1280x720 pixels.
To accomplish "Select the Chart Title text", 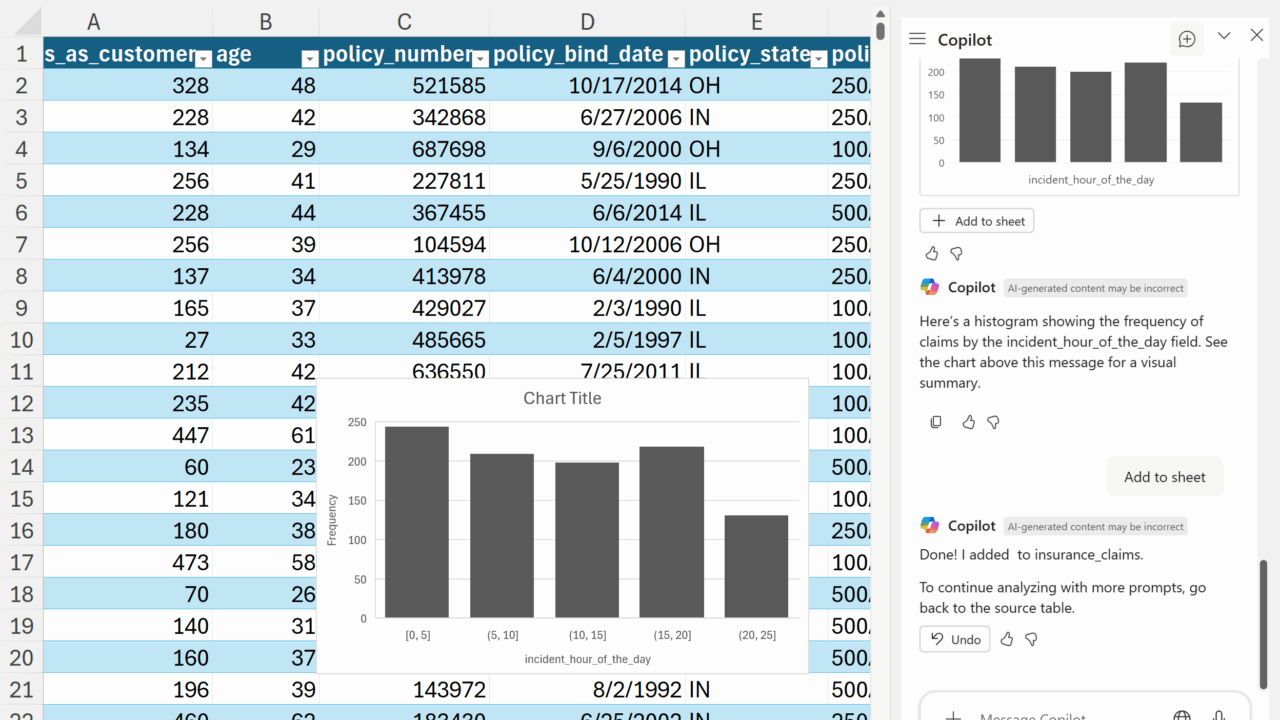I will (562, 398).
